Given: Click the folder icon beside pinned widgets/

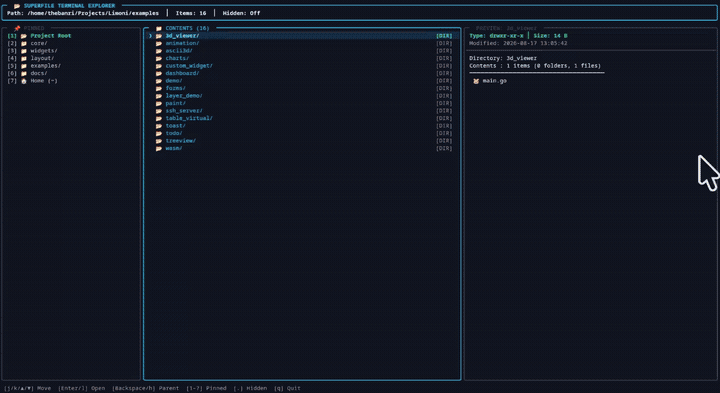Looking at the screenshot, I should [x=24, y=51].
